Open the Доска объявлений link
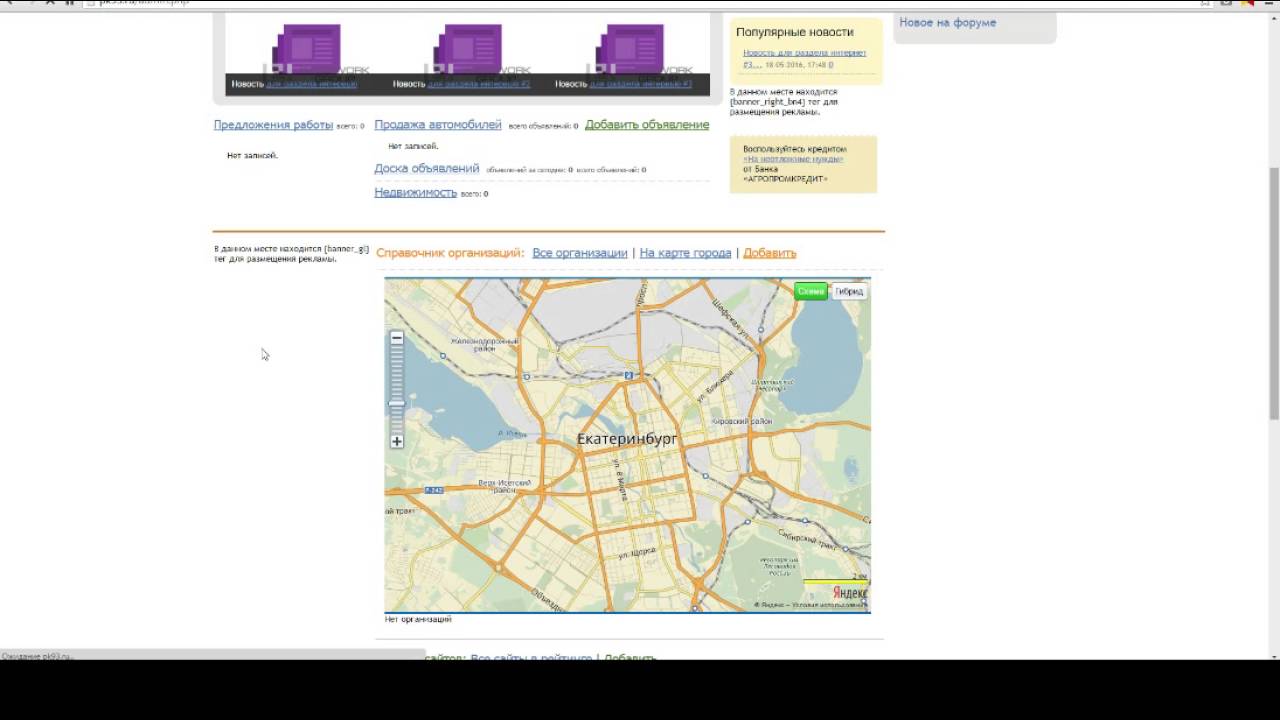The height and width of the screenshot is (720, 1280). (x=427, y=169)
